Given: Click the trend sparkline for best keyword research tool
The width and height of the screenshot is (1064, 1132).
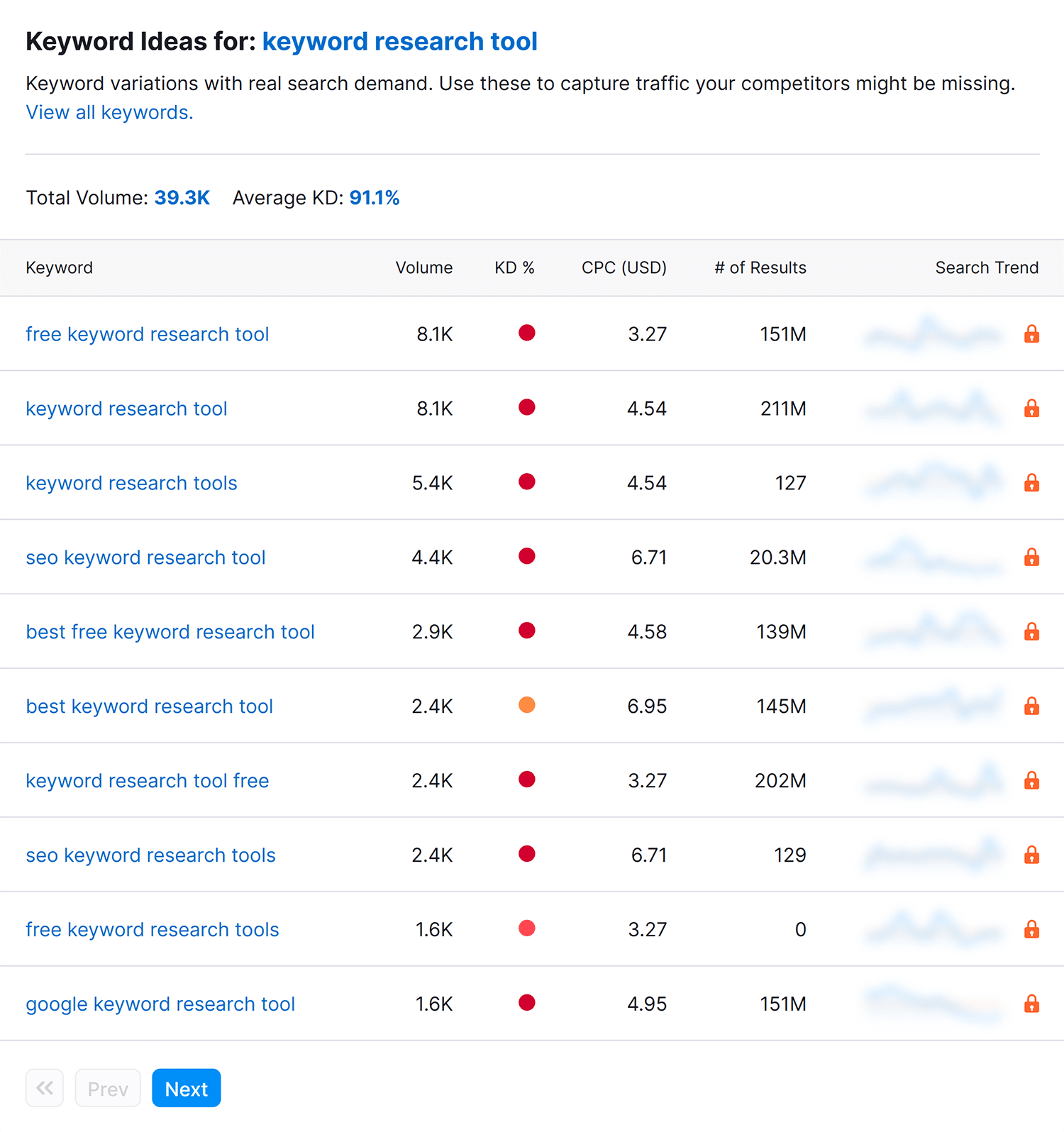Looking at the screenshot, I should point(934,705).
